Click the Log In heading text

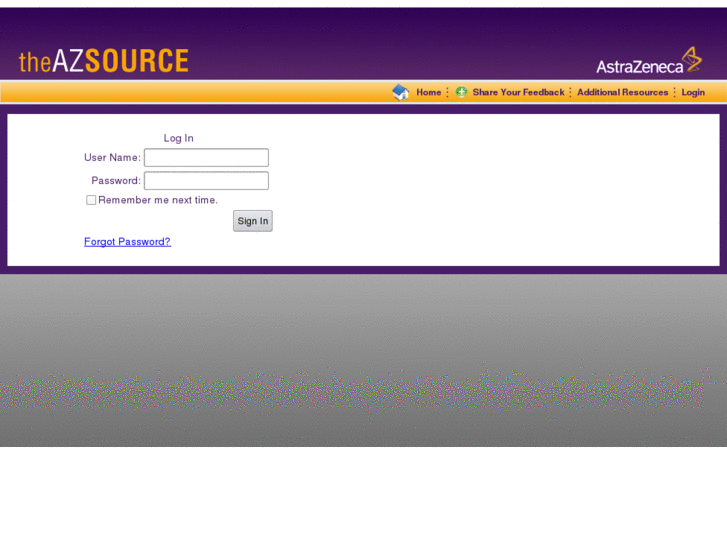[x=179, y=138]
